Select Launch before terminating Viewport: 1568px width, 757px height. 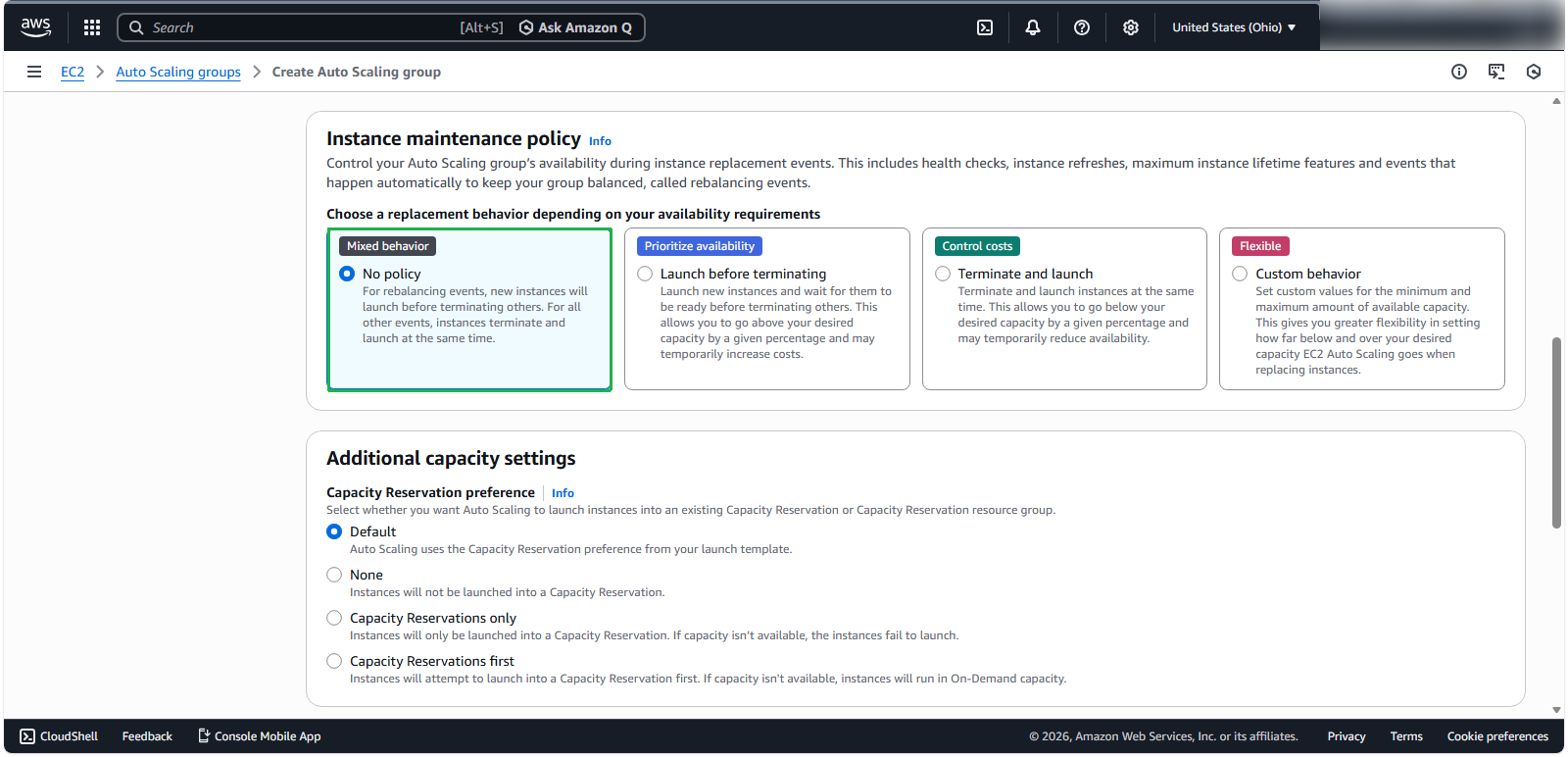[645, 274]
